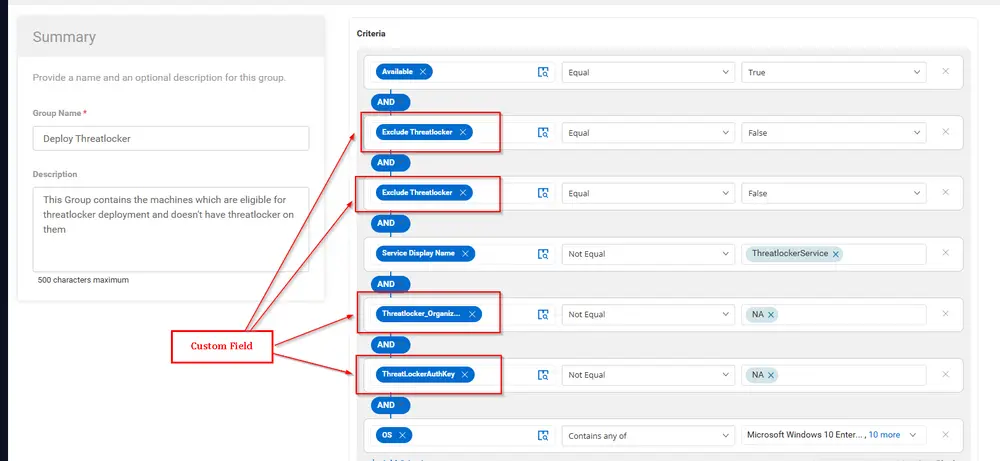Click the Group Name label
Viewport: 1000px width, 461px height.
tap(57, 113)
